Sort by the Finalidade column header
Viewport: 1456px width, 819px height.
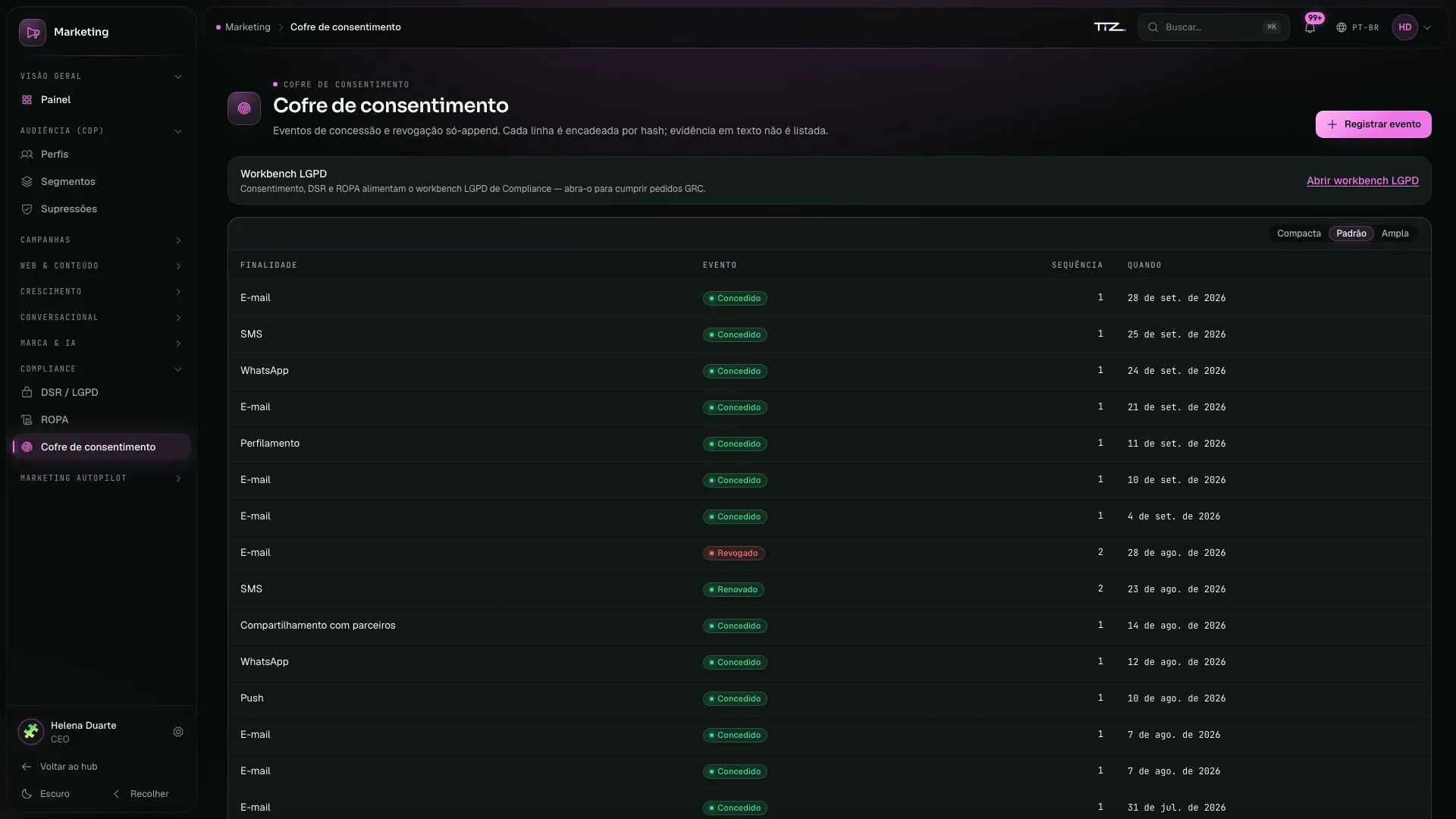point(268,265)
